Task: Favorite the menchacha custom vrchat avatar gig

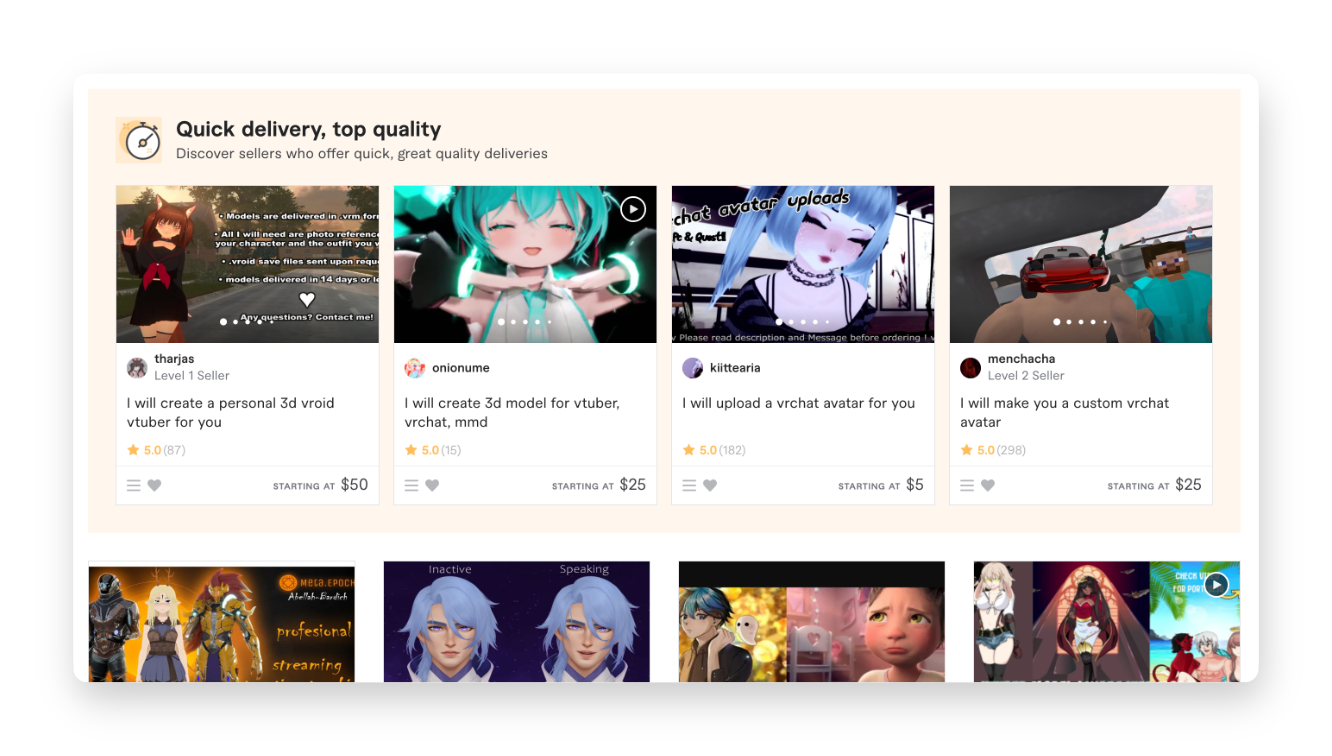Action: [x=988, y=486]
